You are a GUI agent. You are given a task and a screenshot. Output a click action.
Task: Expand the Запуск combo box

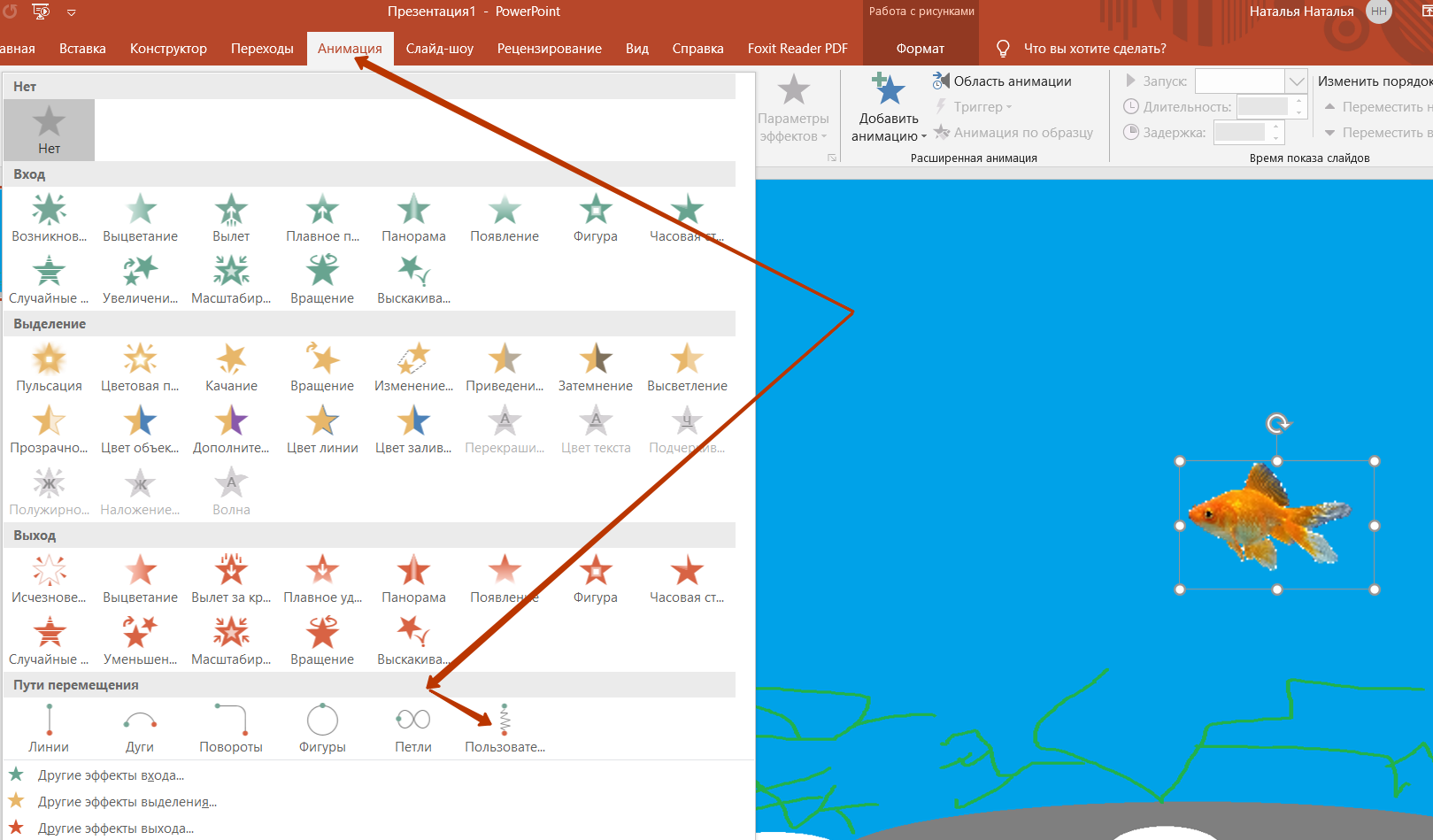coord(1296,81)
